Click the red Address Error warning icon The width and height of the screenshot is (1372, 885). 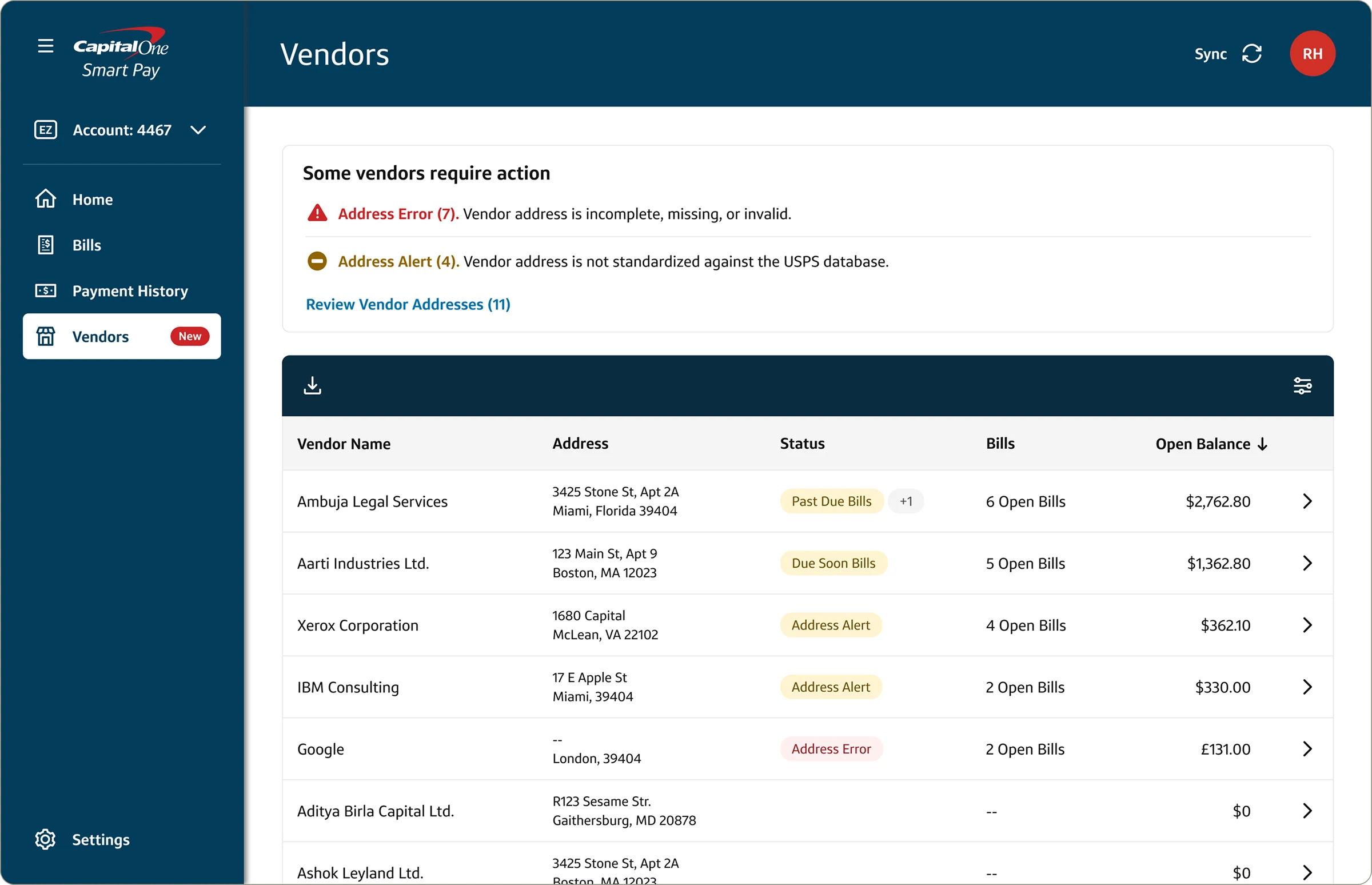pos(317,213)
